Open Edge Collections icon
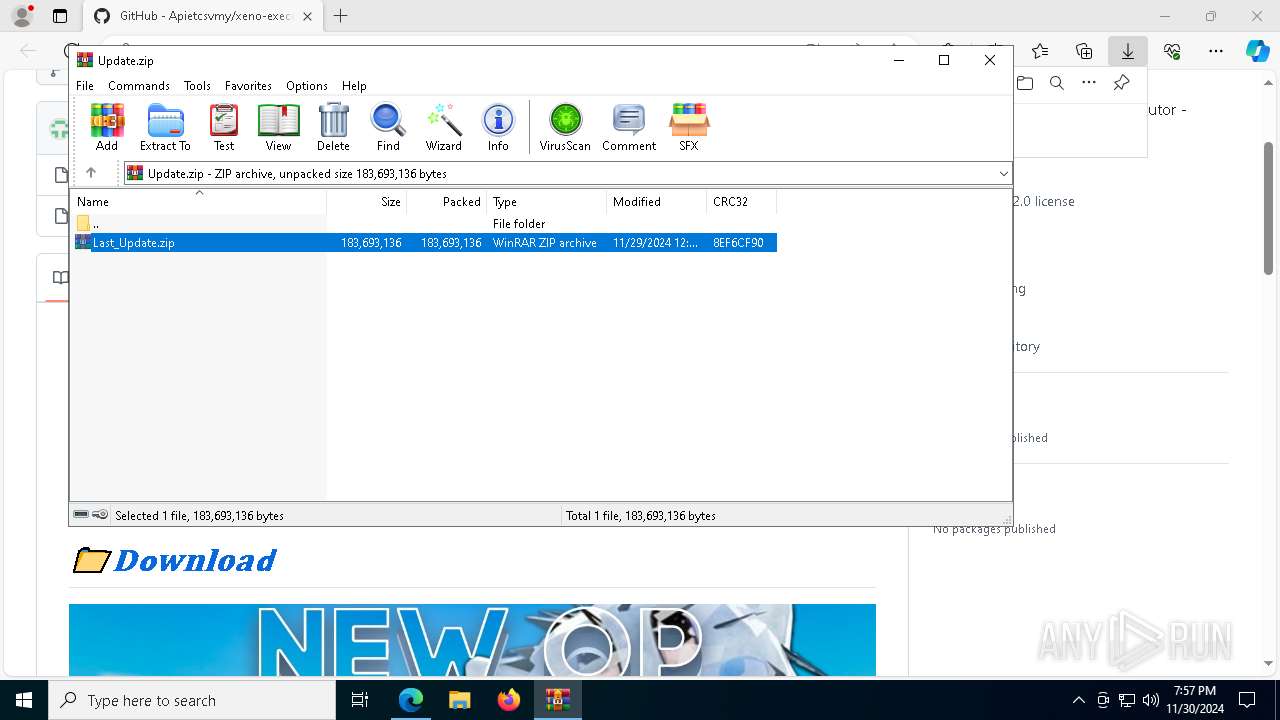Screen dimensions: 1280x720 [x=1084, y=51]
